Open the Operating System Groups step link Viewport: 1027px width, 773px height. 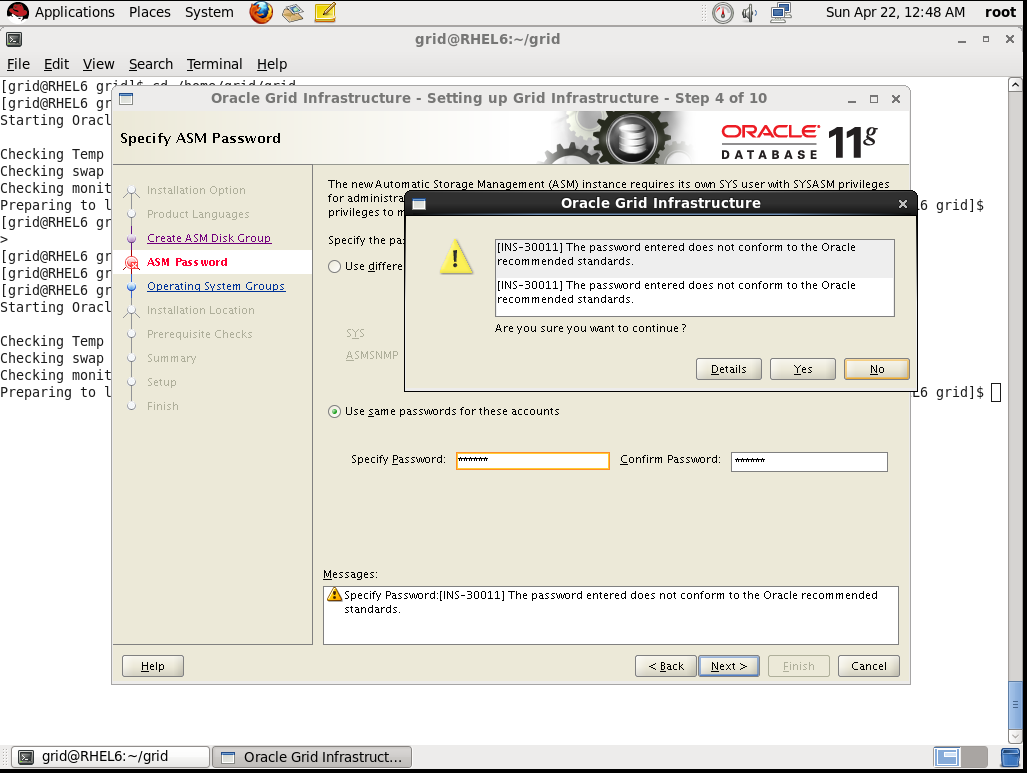coord(216,286)
